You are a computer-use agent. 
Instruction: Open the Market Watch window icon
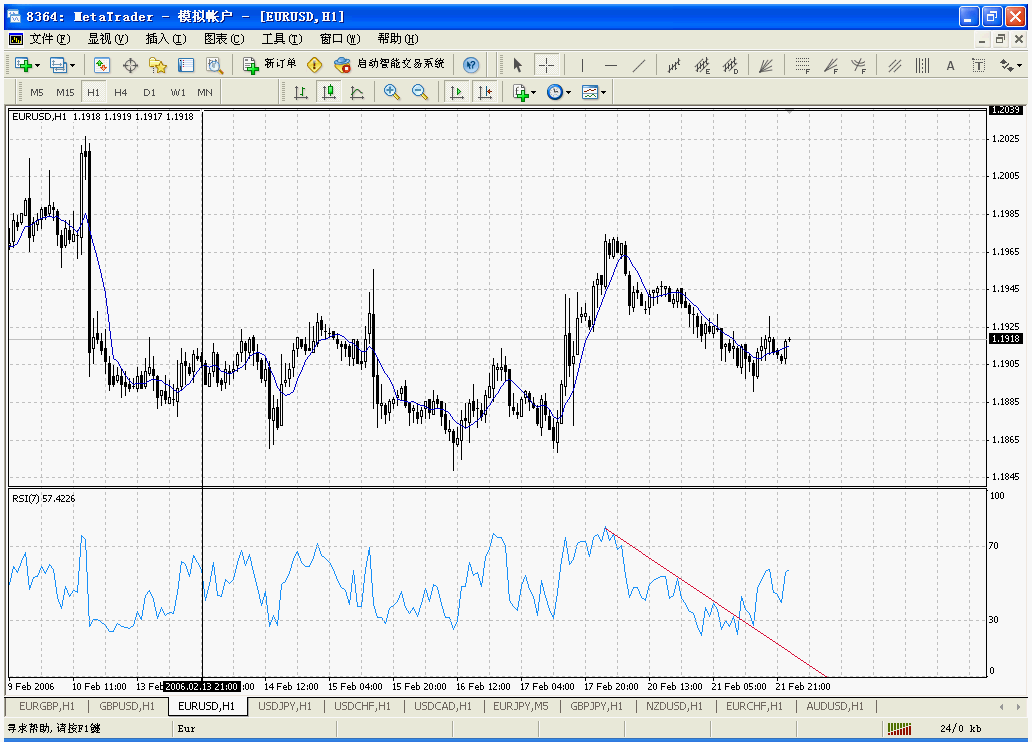tap(101, 65)
